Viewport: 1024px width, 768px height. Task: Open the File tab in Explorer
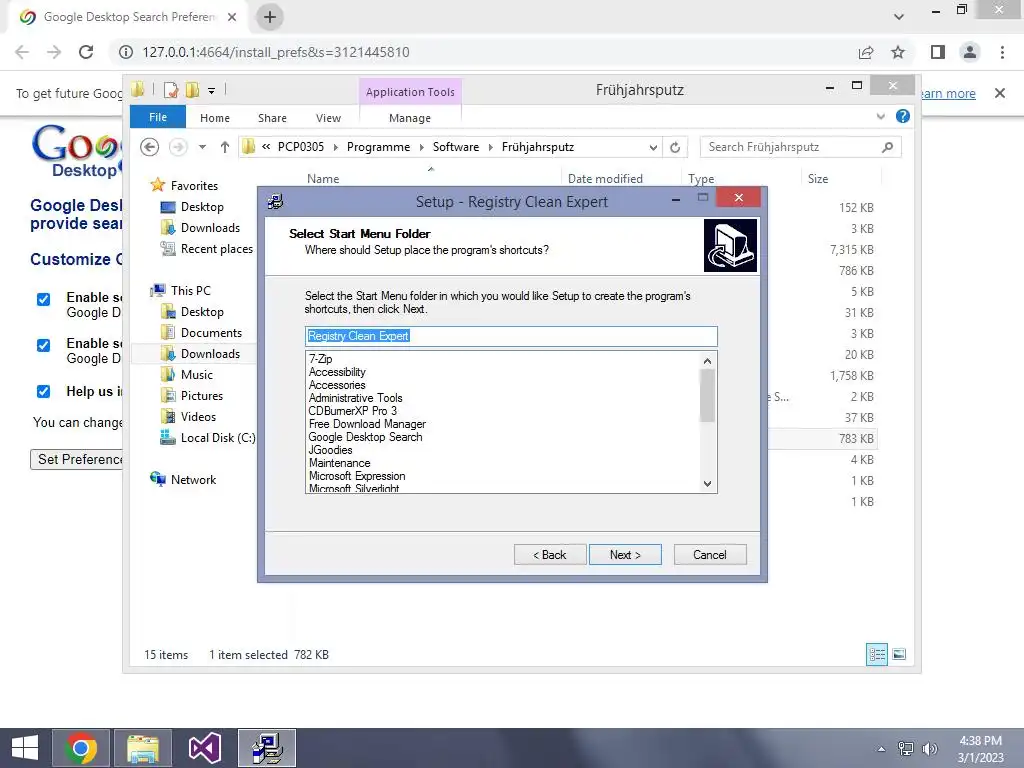coord(158,117)
